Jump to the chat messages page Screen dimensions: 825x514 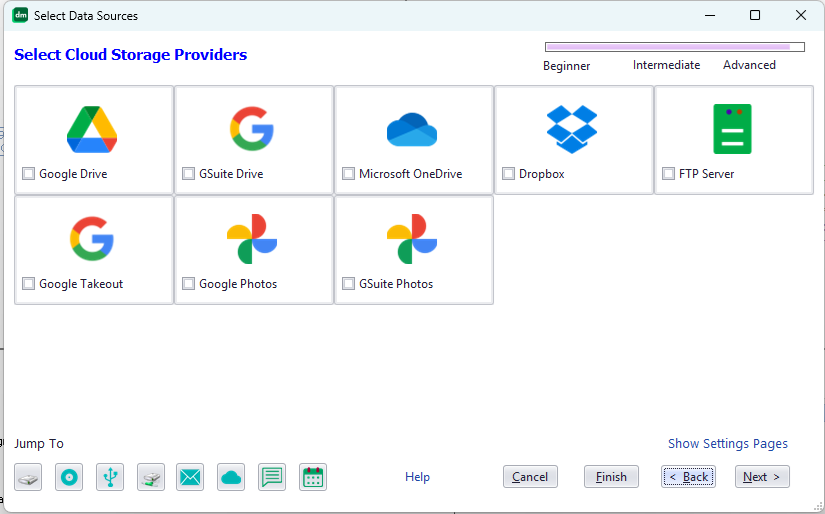272,477
